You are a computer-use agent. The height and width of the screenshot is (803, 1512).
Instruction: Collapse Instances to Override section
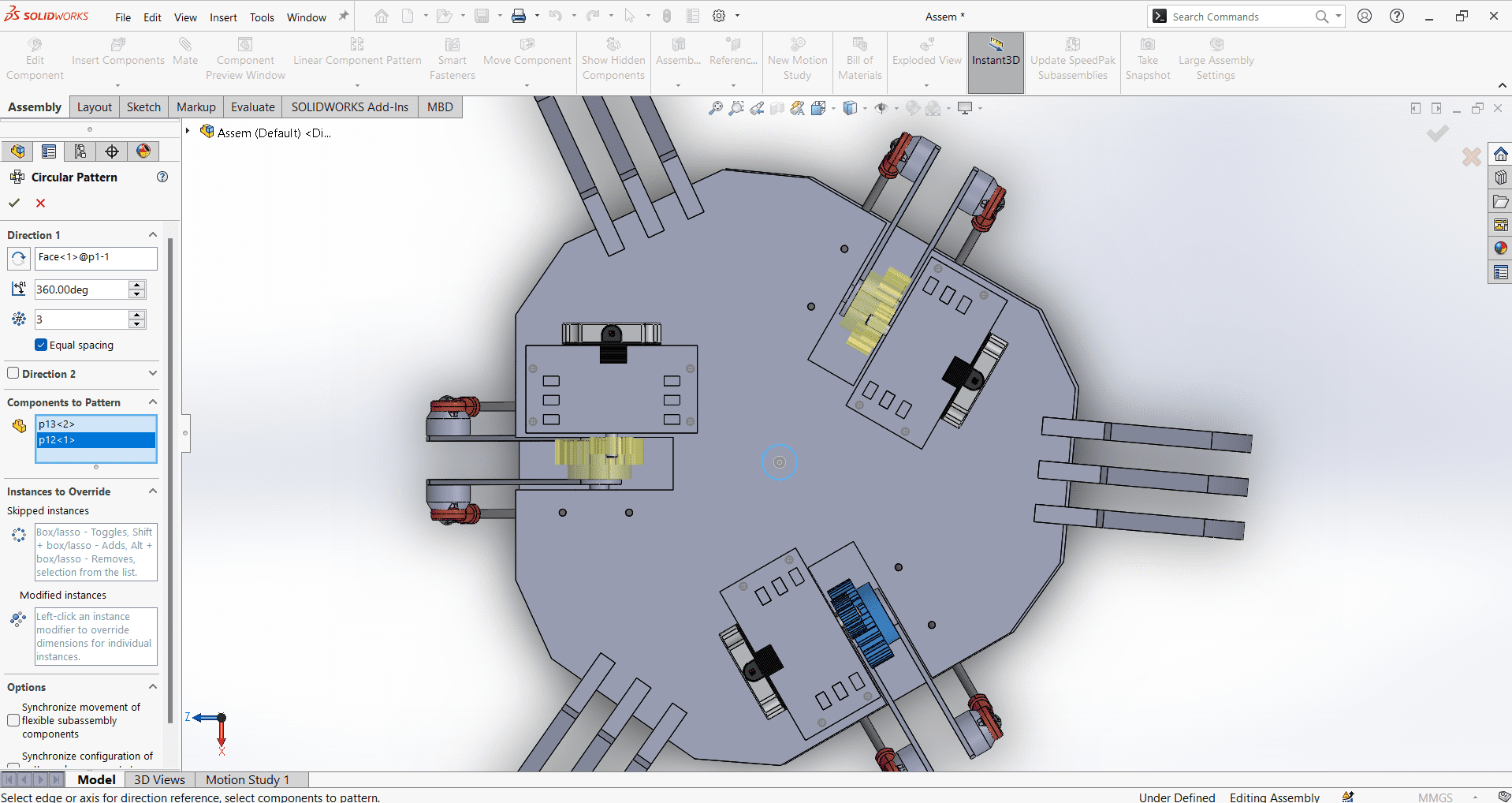(153, 491)
